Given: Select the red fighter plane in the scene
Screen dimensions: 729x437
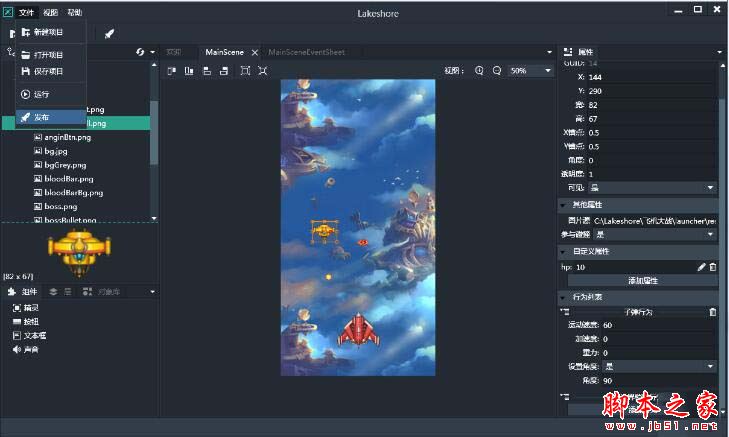Looking at the screenshot, I should coord(358,331).
